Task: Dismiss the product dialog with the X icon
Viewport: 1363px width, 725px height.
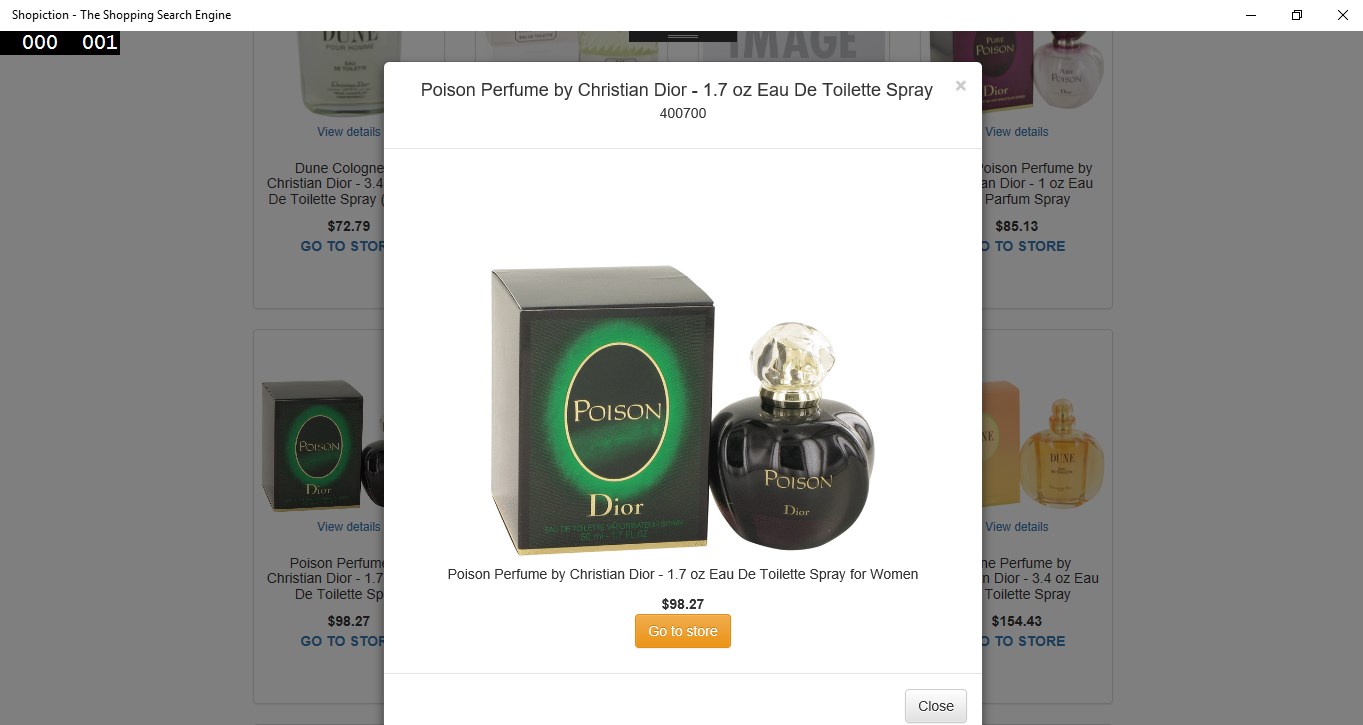Action: 960,86
